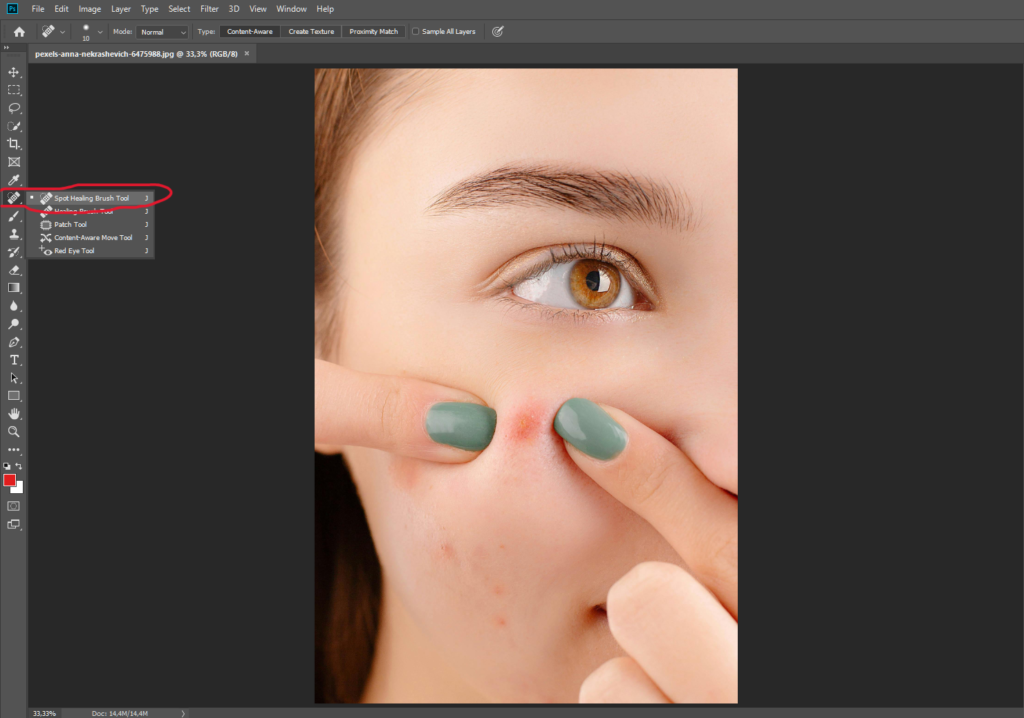This screenshot has height=718, width=1024.
Task: Expand the tool preset picker arrow
Action: (64, 31)
